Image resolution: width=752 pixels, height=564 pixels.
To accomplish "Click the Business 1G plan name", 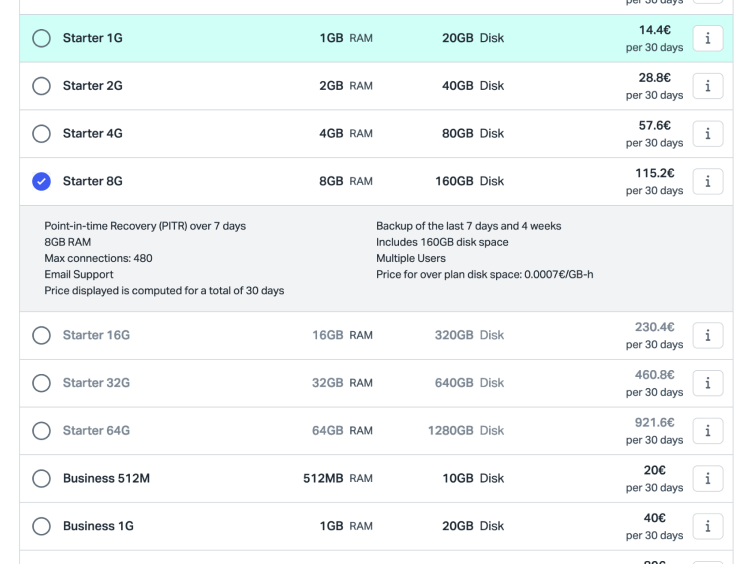I will click(98, 526).
